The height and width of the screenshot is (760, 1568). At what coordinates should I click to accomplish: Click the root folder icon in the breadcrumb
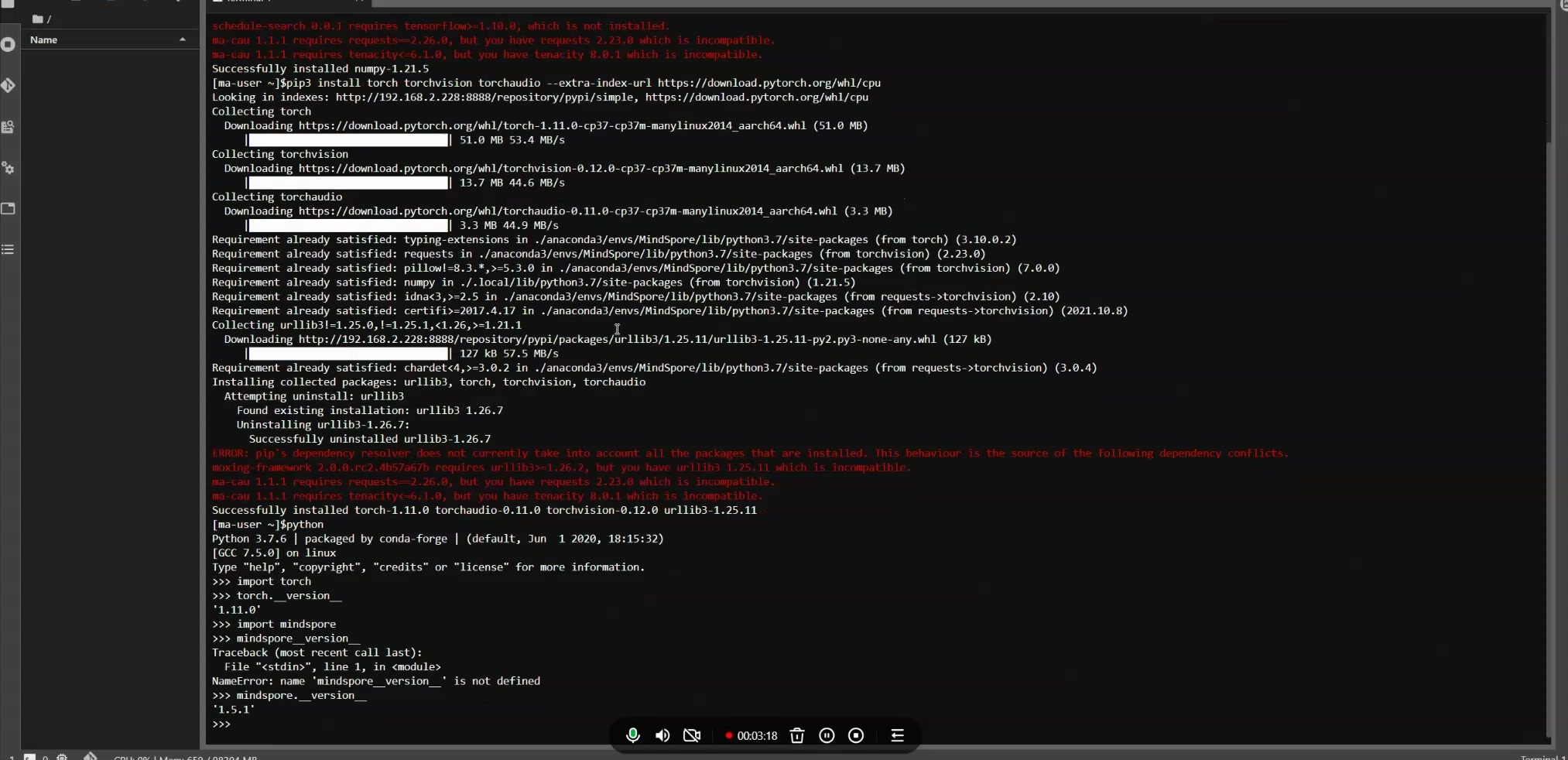coord(37,19)
